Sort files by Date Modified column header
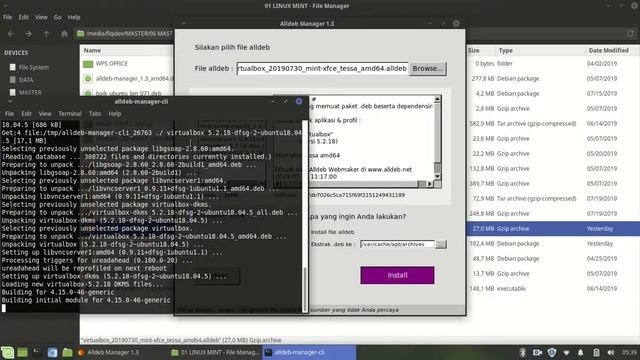 608,50
